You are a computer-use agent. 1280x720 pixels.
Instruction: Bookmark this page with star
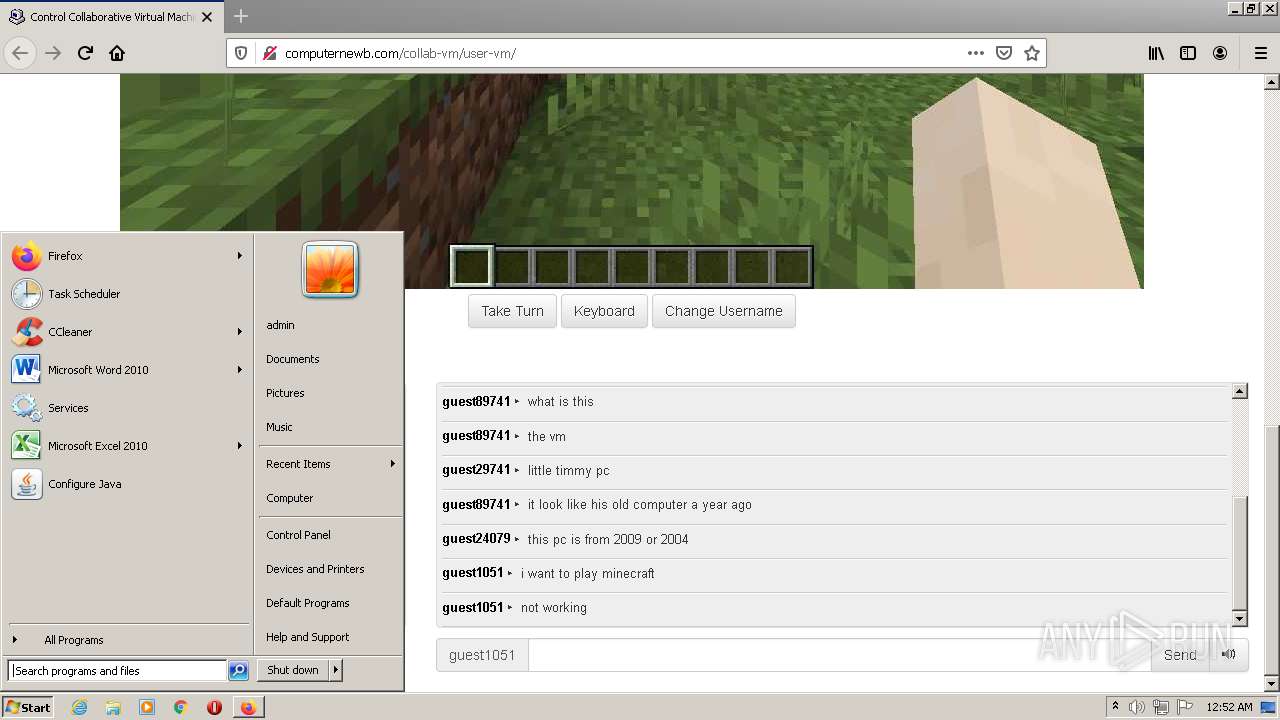click(x=1032, y=53)
